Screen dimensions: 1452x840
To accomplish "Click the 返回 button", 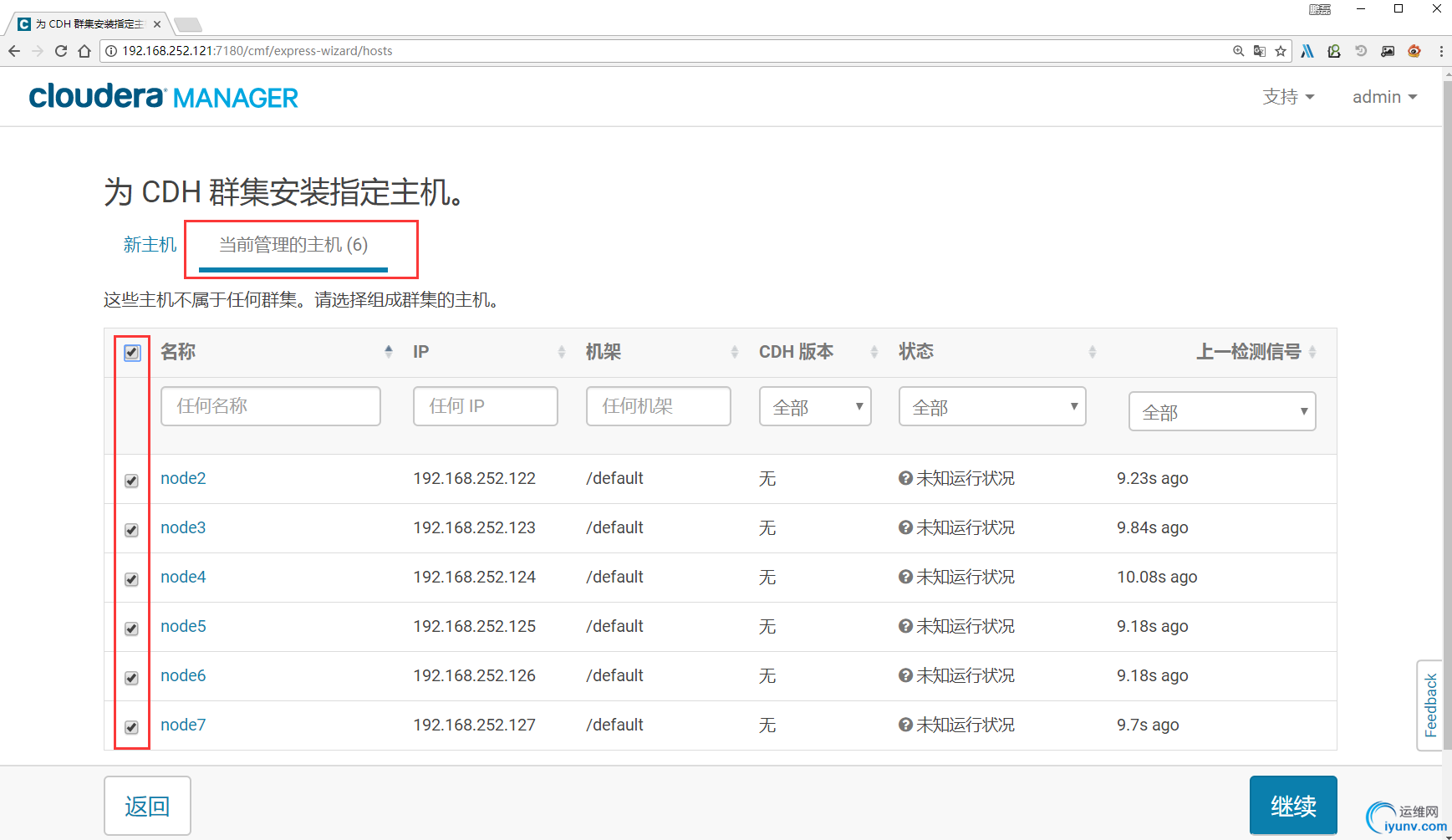I will pyautogui.click(x=147, y=806).
